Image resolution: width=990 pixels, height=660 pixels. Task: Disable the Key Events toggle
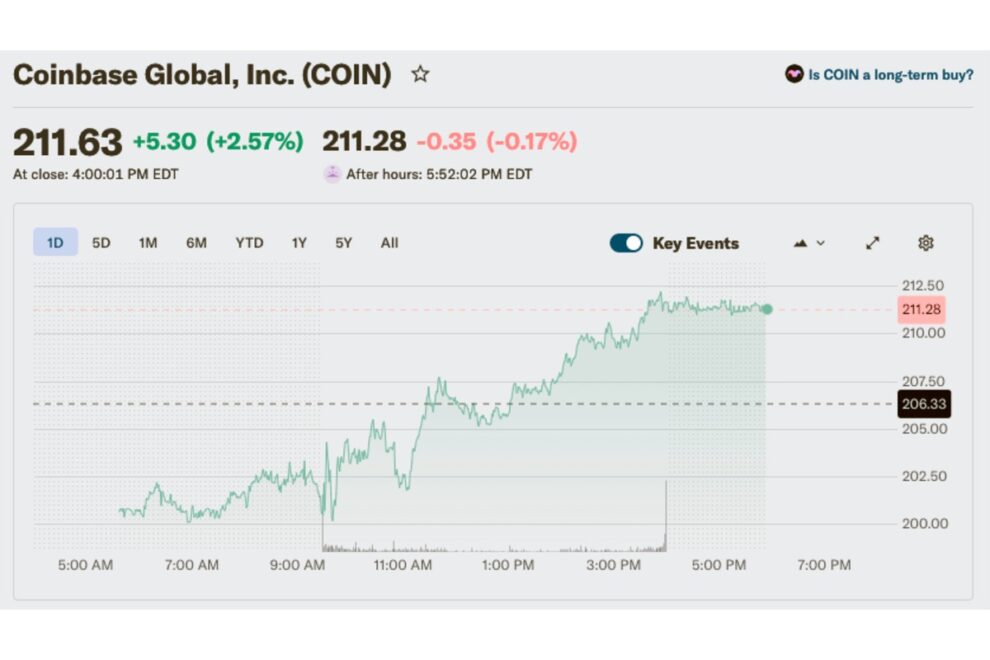(x=625, y=242)
